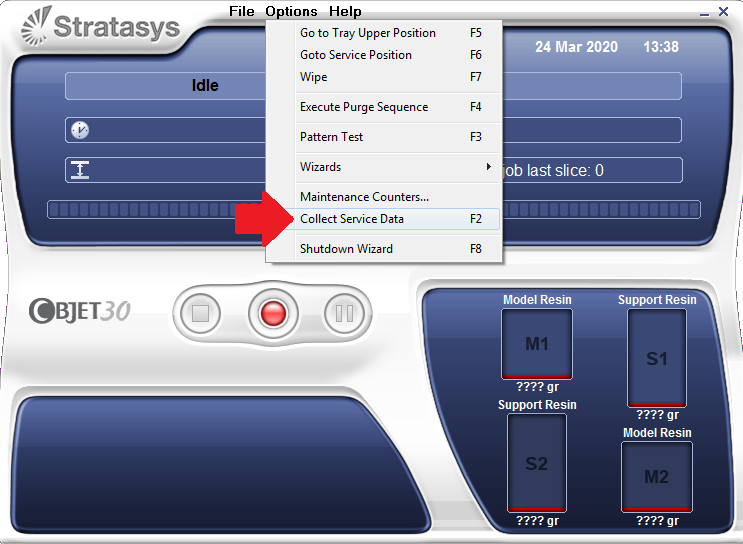The image size is (743, 544).
Task: Click the Model Resin label above M2
Action: pos(657,433)
